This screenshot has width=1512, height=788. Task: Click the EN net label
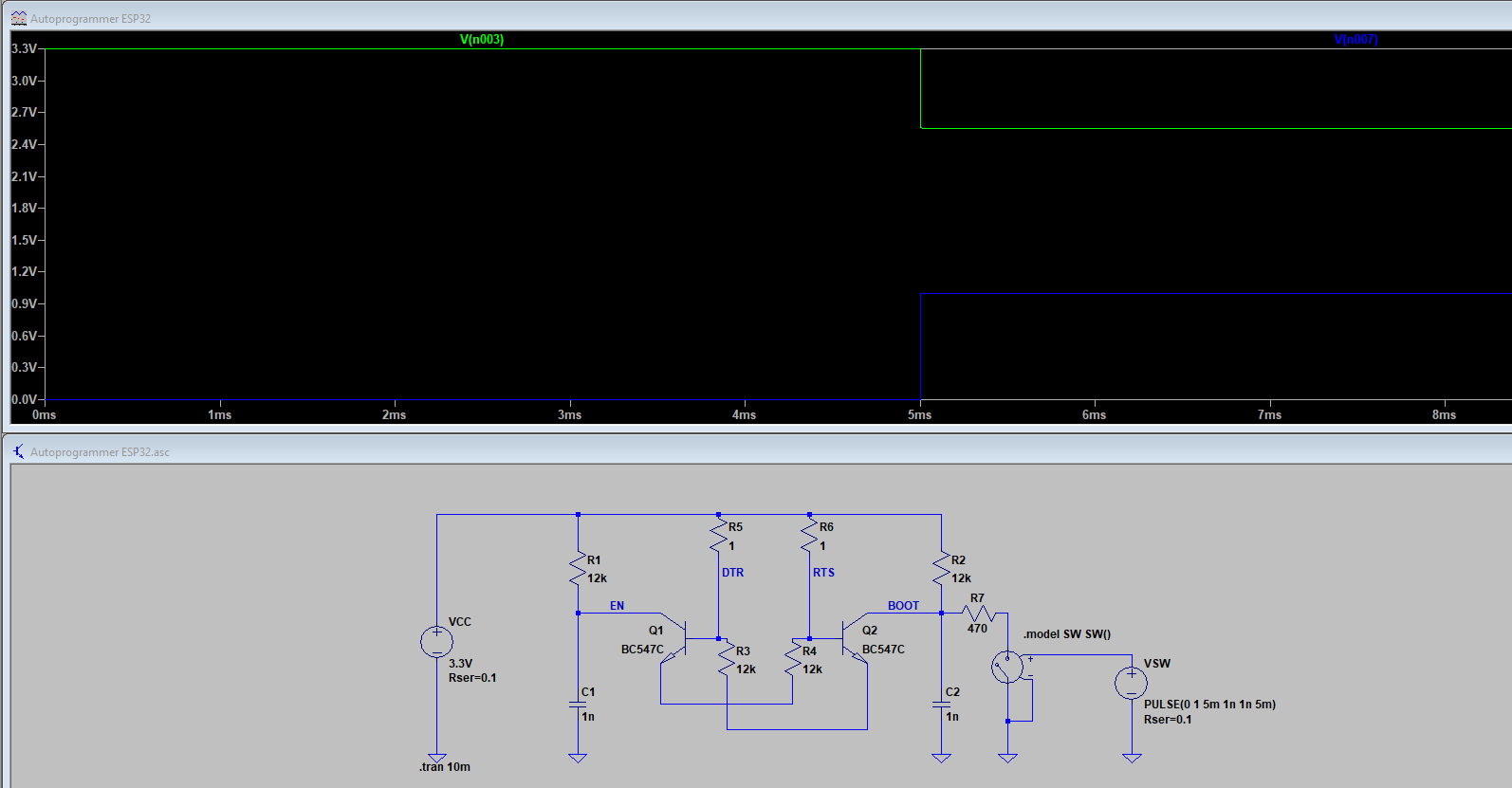[x=617, y=606]
